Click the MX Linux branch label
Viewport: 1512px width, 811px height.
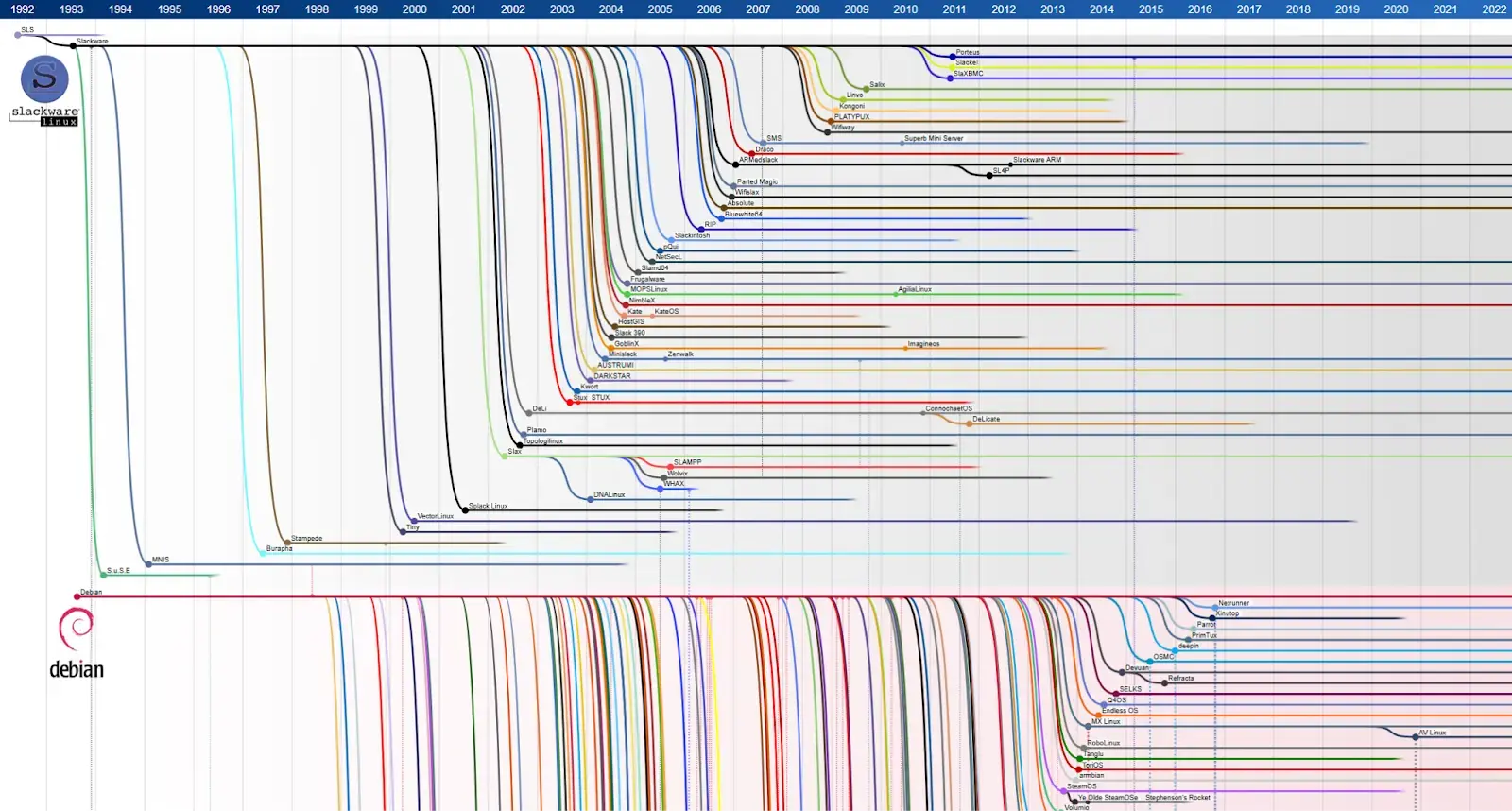(1106, 722)
